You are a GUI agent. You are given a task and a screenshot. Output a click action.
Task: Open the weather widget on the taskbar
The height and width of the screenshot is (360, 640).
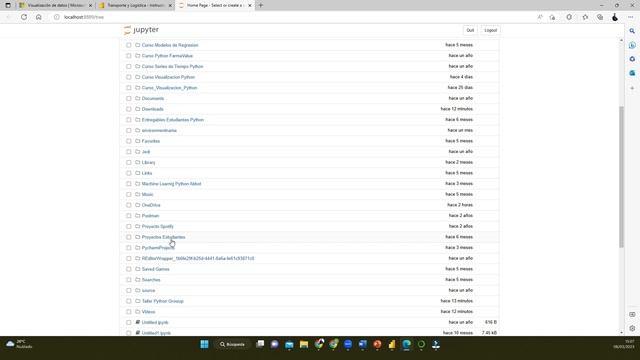(x=19, y=344)
